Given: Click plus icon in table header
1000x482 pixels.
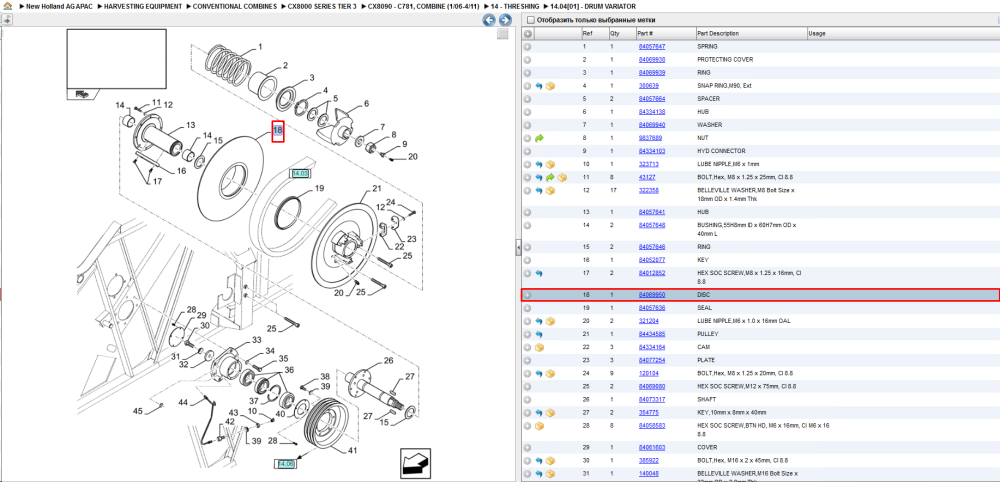Looking at the screenshot, I should 527,34.
